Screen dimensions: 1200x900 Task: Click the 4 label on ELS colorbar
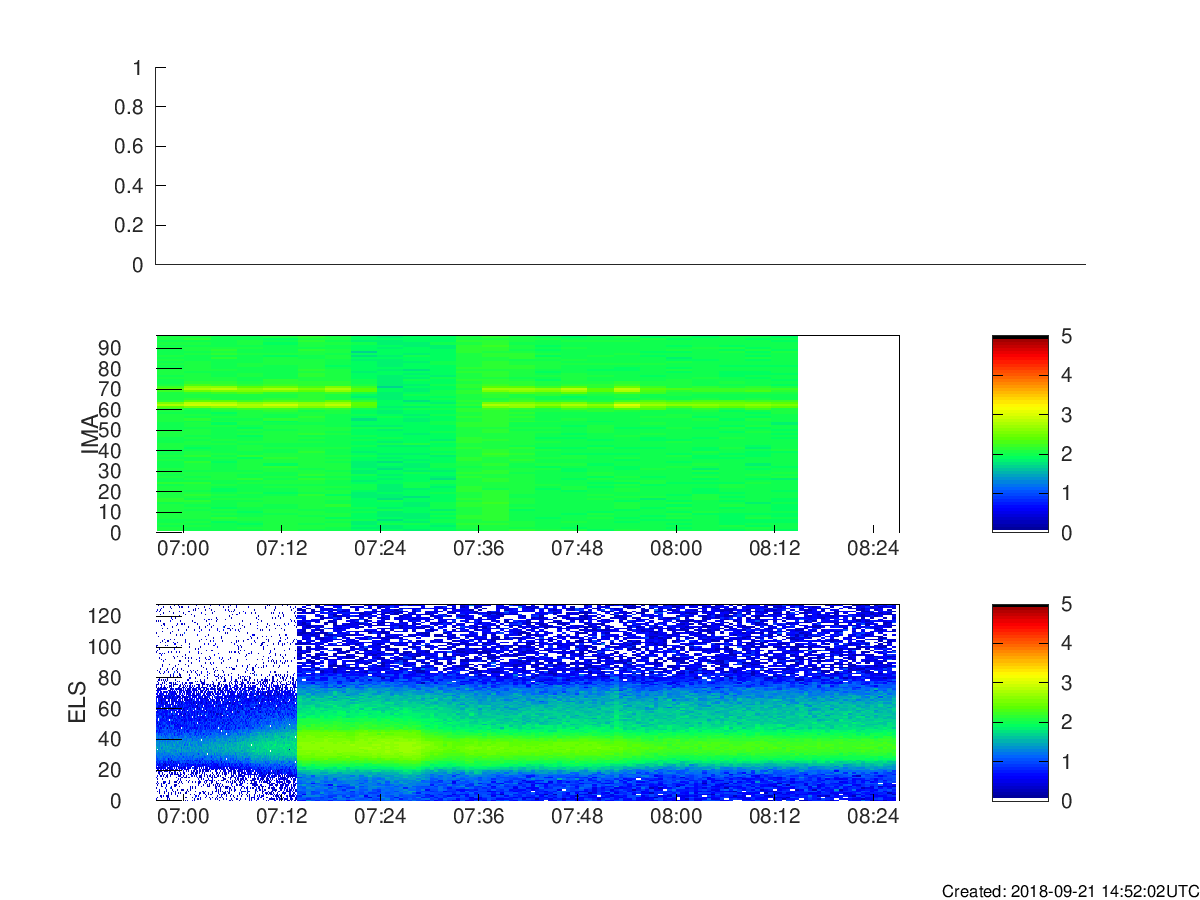pos(1066,643)
